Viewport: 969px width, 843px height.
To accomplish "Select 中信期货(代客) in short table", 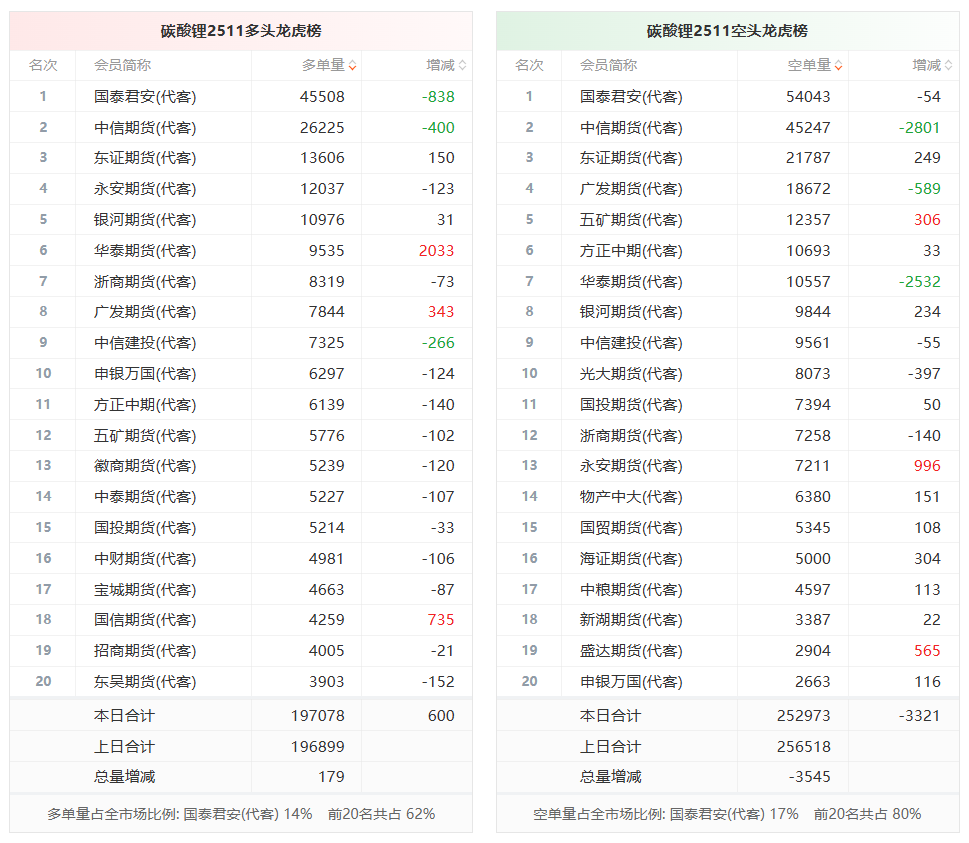I will coord(631,127).
